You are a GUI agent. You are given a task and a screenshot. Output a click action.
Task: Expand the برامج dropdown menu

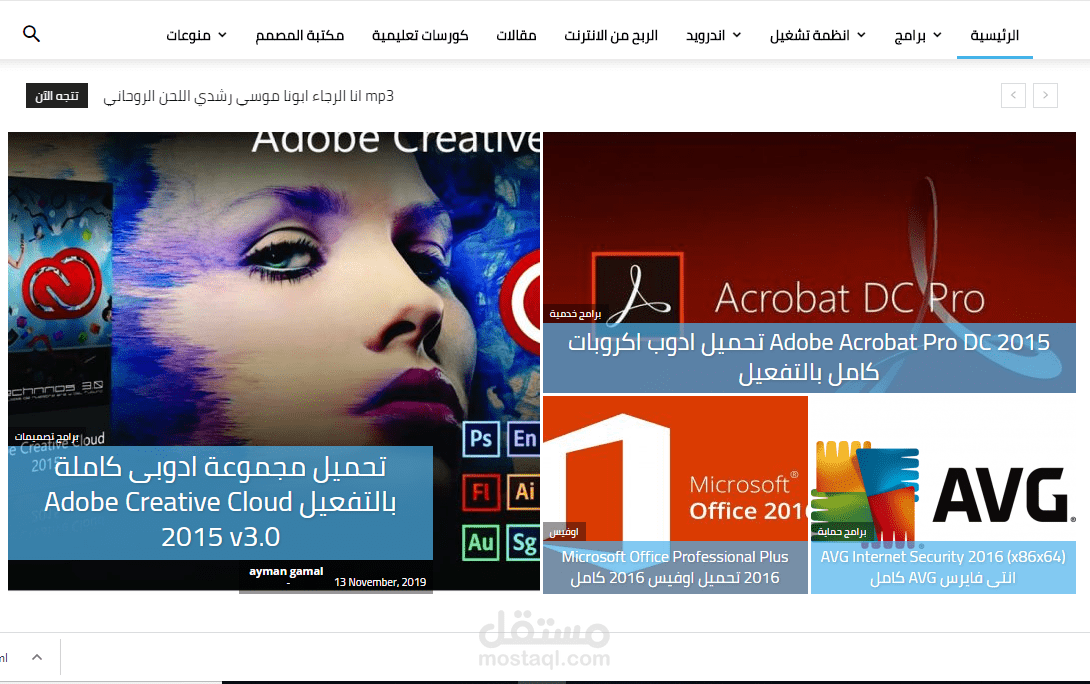click(x=918, y=35)
